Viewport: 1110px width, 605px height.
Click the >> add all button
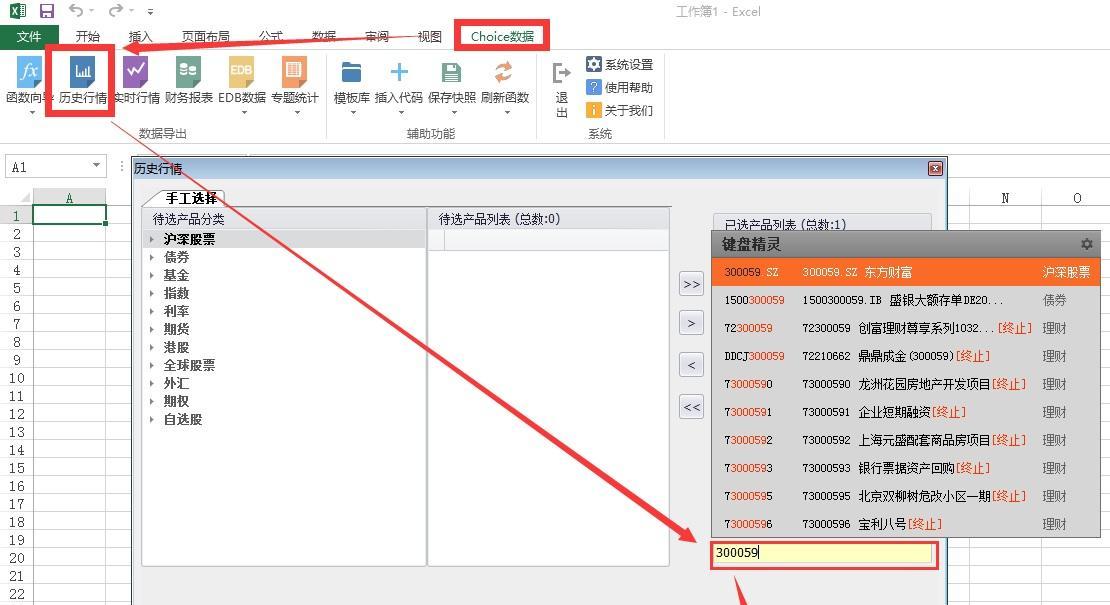pos(691,284)
